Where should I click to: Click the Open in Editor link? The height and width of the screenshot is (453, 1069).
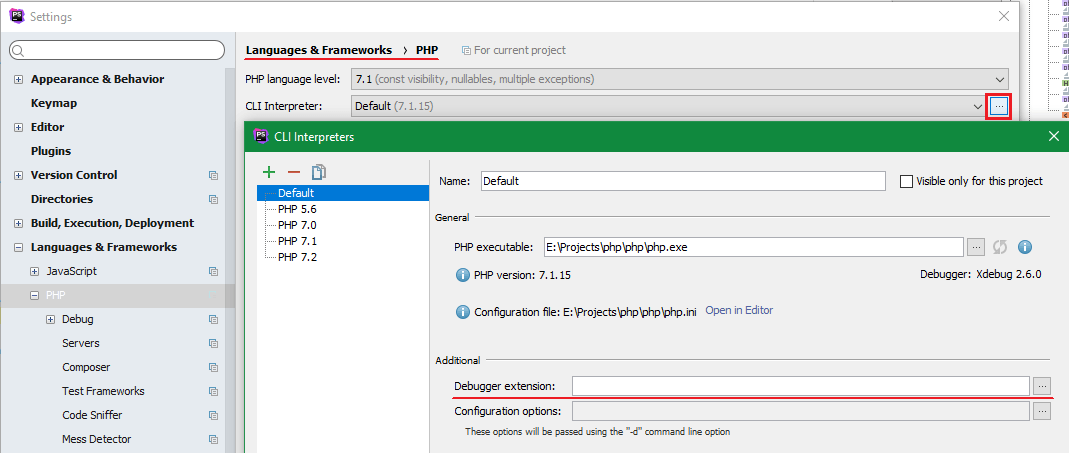(x=739, y=310)
